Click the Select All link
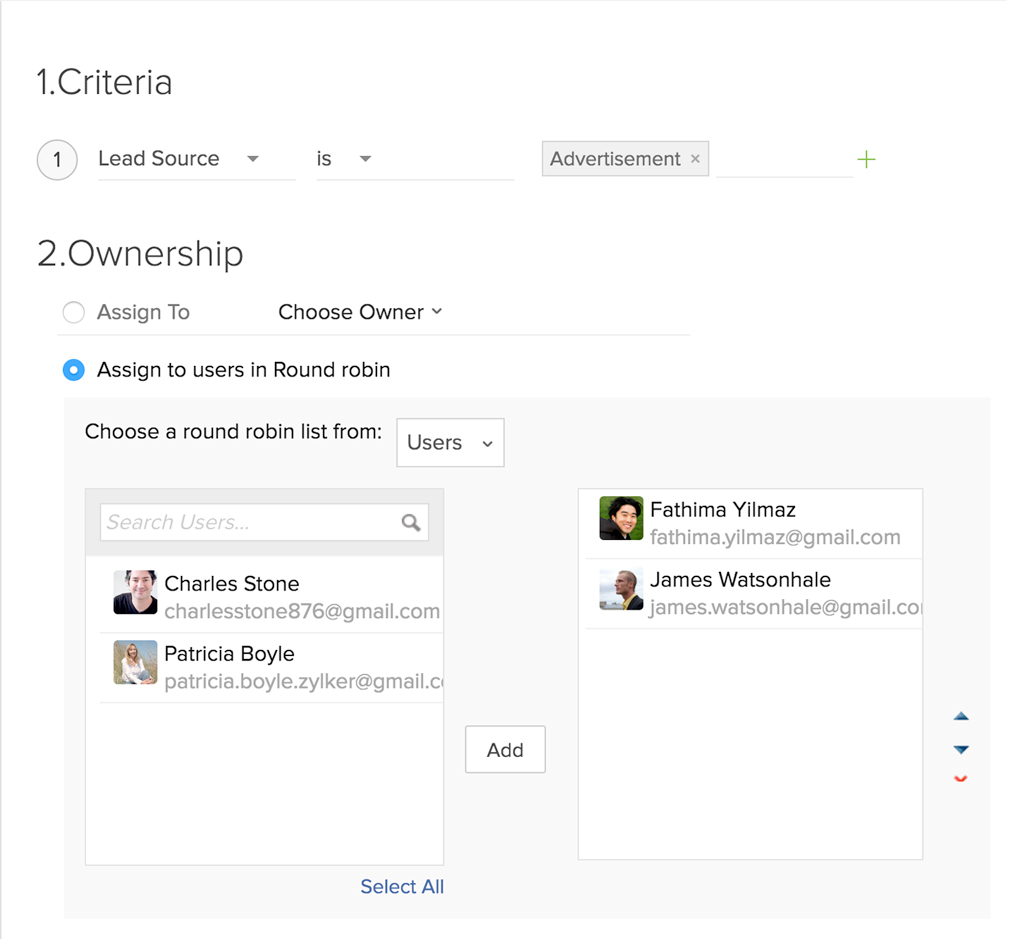 click(402, 886)
